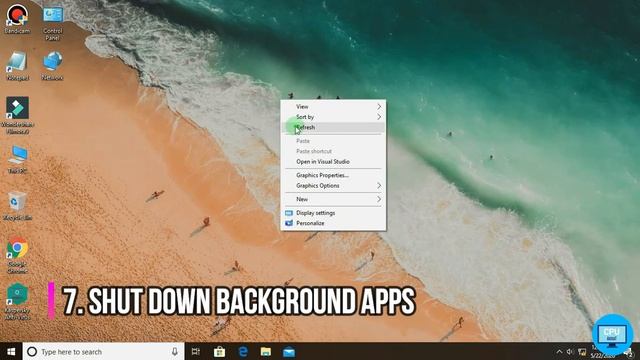Screen dimensions: 640x360
Task: Select the Notepad desktop shortcut
Action: [17, 66]
